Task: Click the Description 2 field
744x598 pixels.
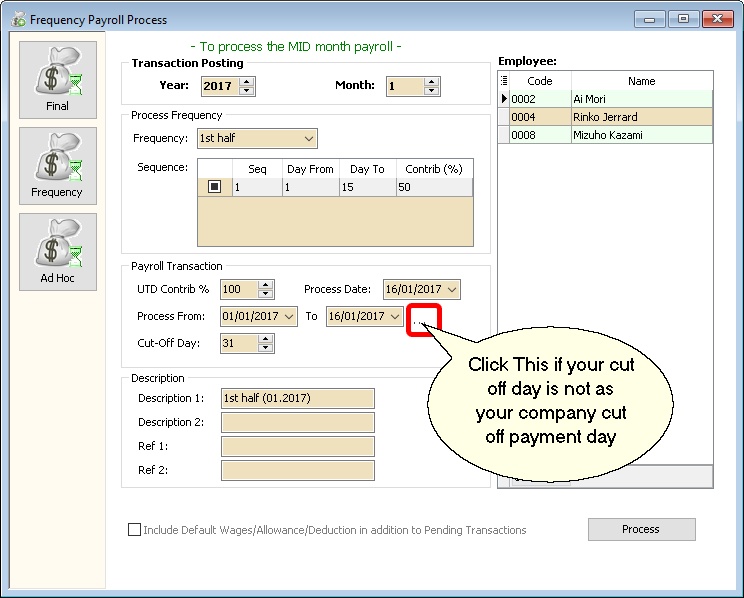Action: point(298,422)
